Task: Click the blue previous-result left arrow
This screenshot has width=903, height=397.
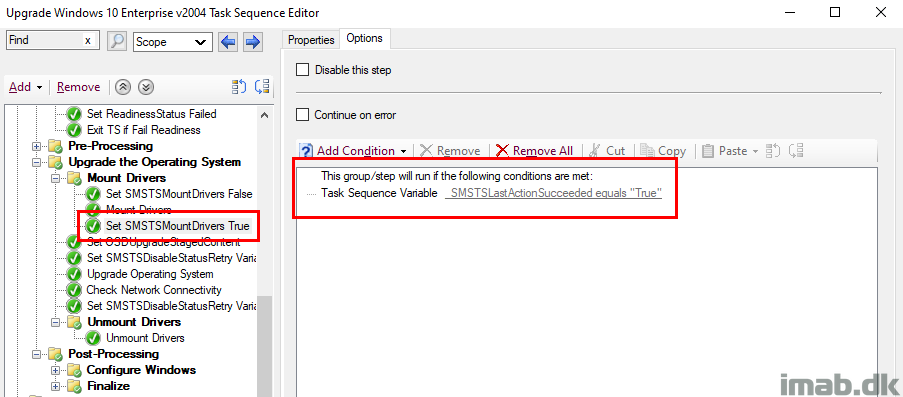Action: tap(229, 41)
